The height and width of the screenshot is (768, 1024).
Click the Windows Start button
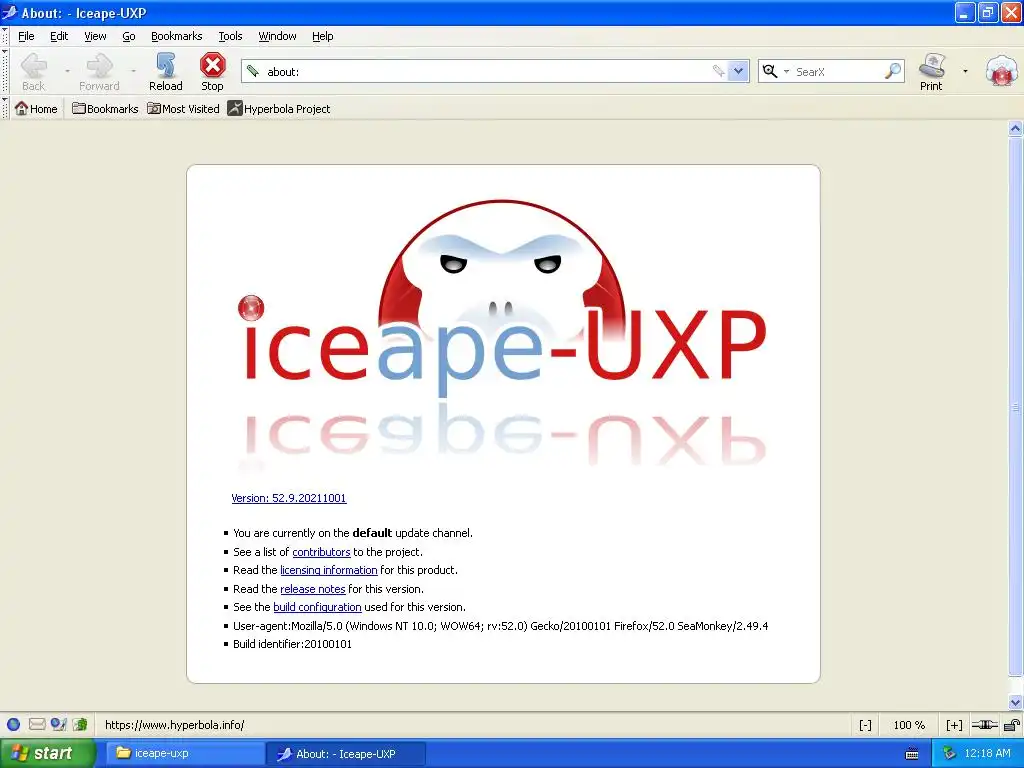pos(48,754)
